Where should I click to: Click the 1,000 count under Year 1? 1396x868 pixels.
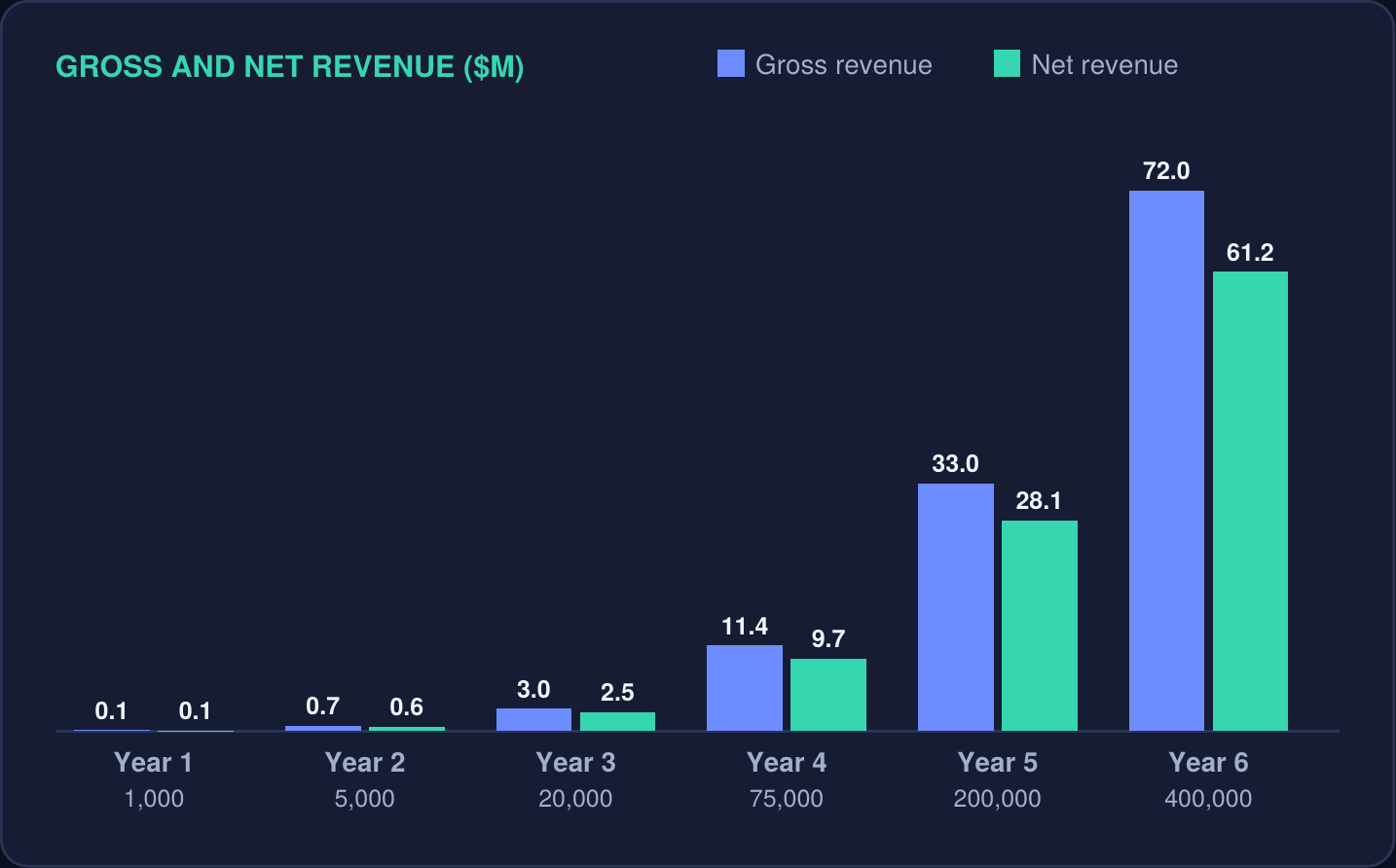click(x=154, y=799)
